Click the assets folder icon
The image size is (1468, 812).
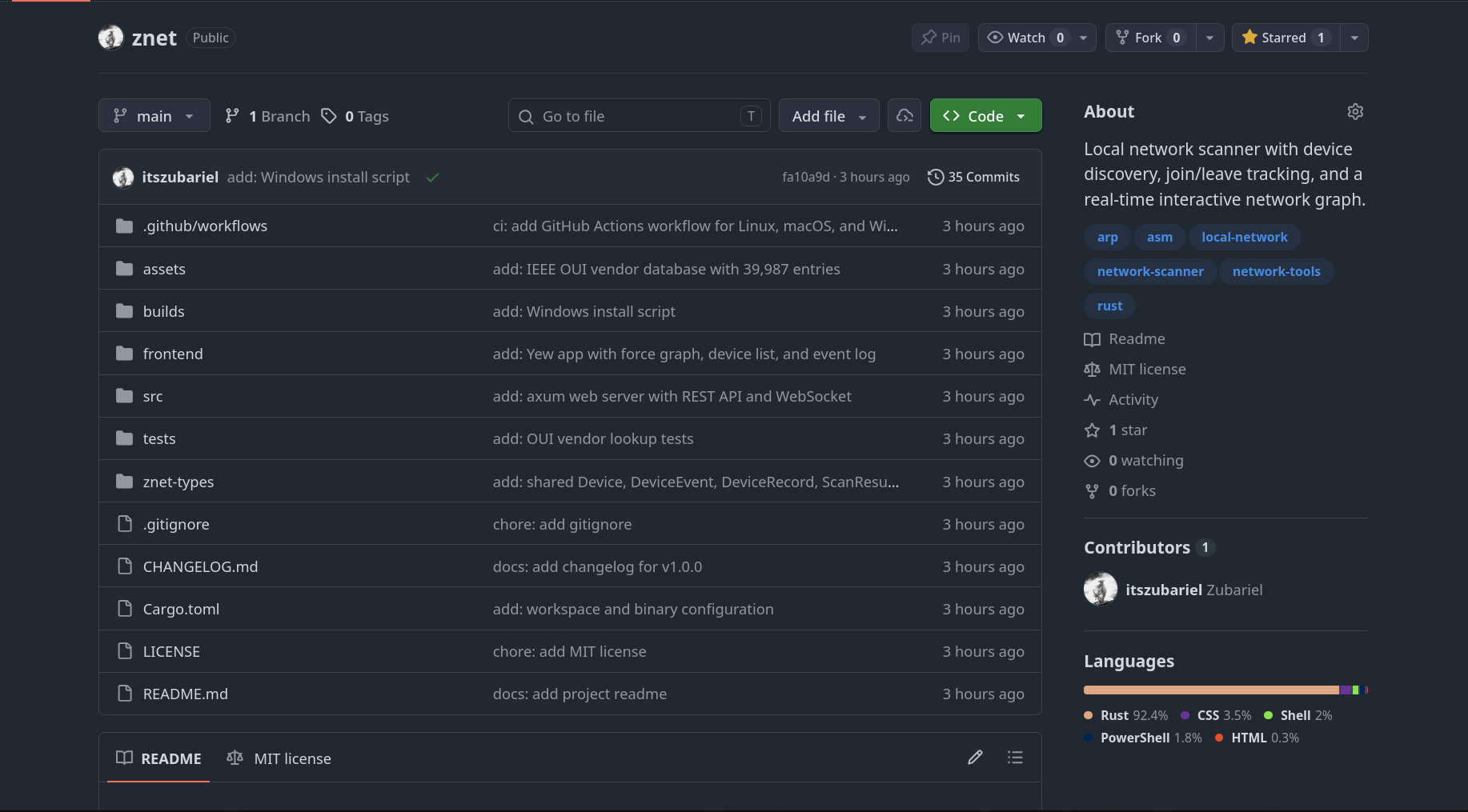[x=124, y=269]
